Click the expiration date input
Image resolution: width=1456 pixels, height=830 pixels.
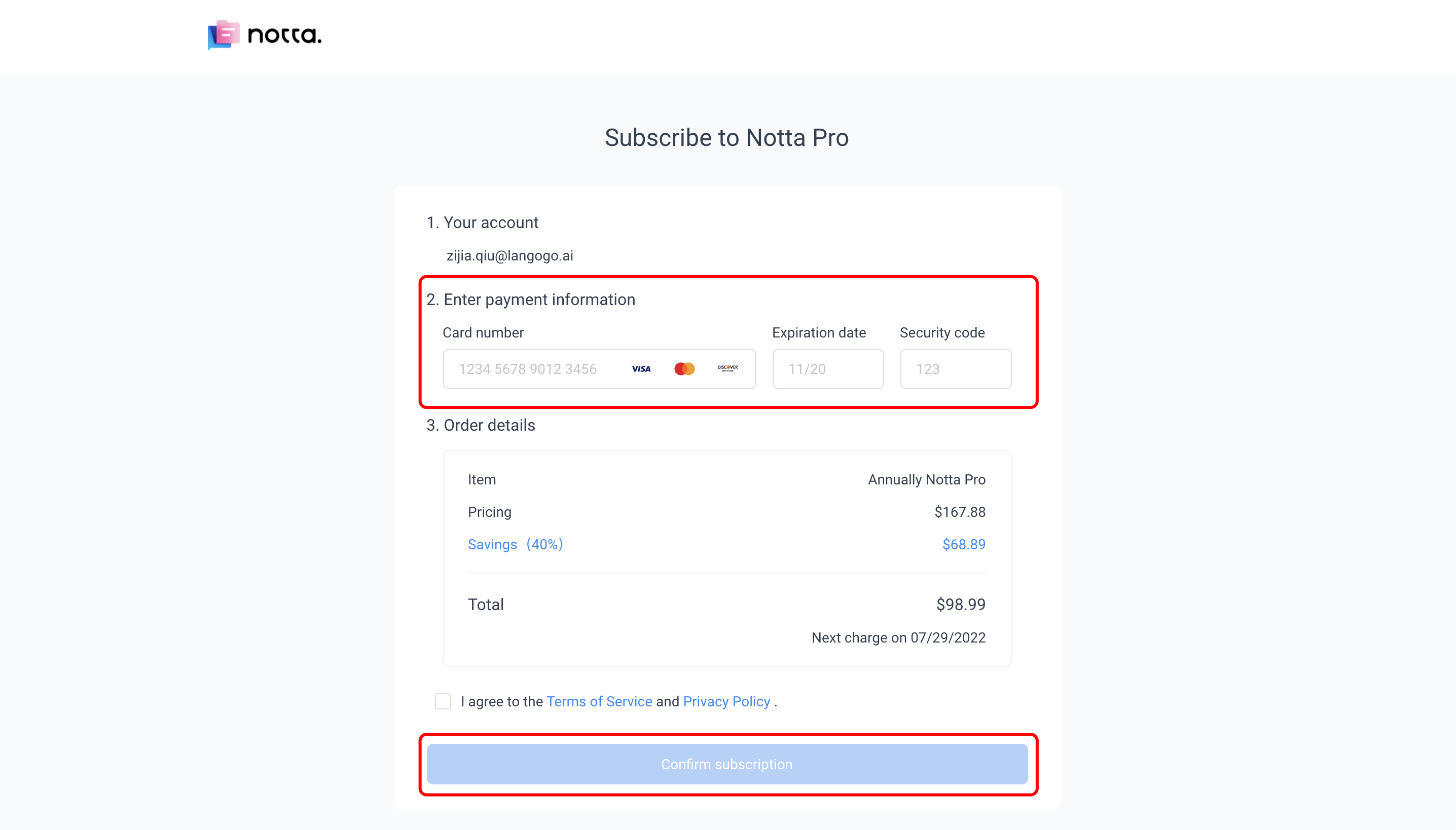[x=828, y=369]
